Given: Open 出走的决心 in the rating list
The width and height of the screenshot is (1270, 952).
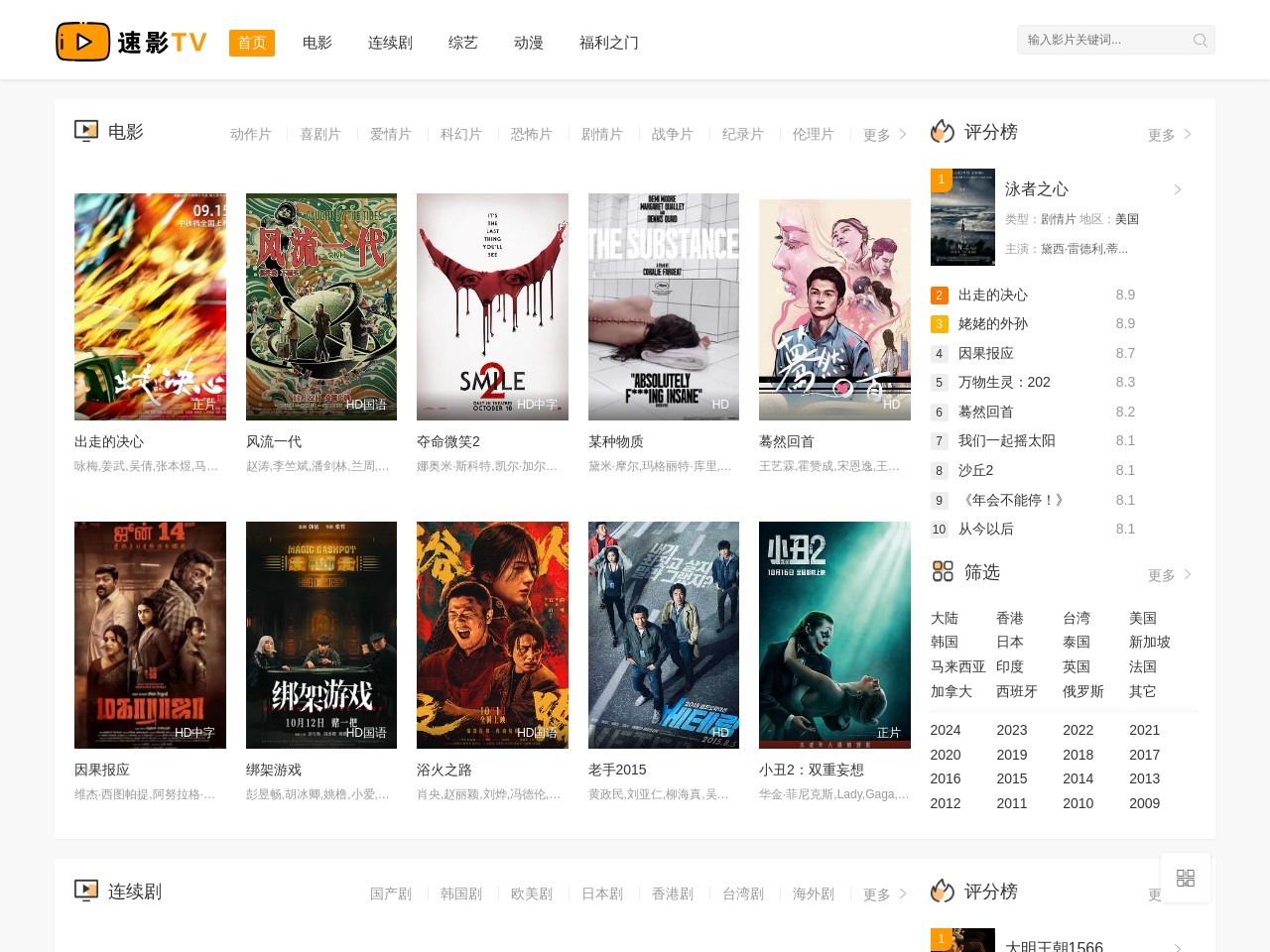Looking at the screenshot, I should [x=992, y=295].
